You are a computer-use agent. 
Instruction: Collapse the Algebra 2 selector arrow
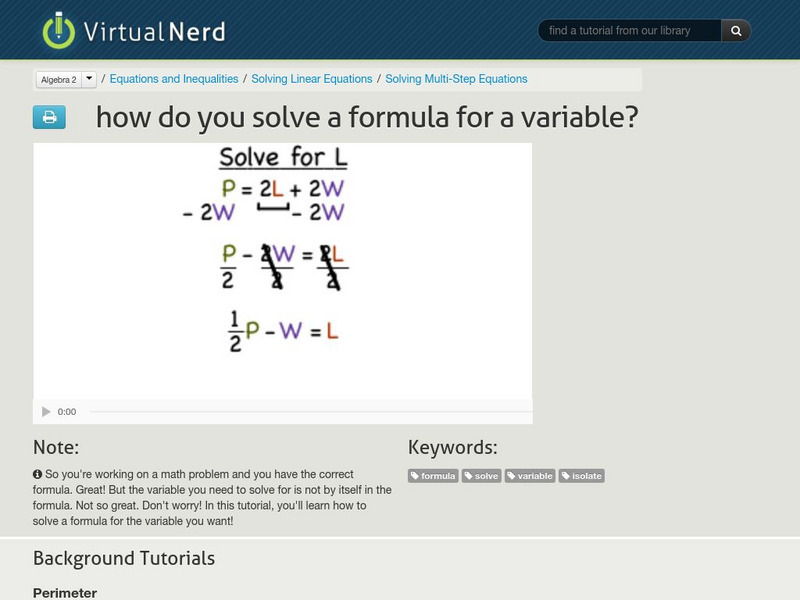[x=88, y=77]
